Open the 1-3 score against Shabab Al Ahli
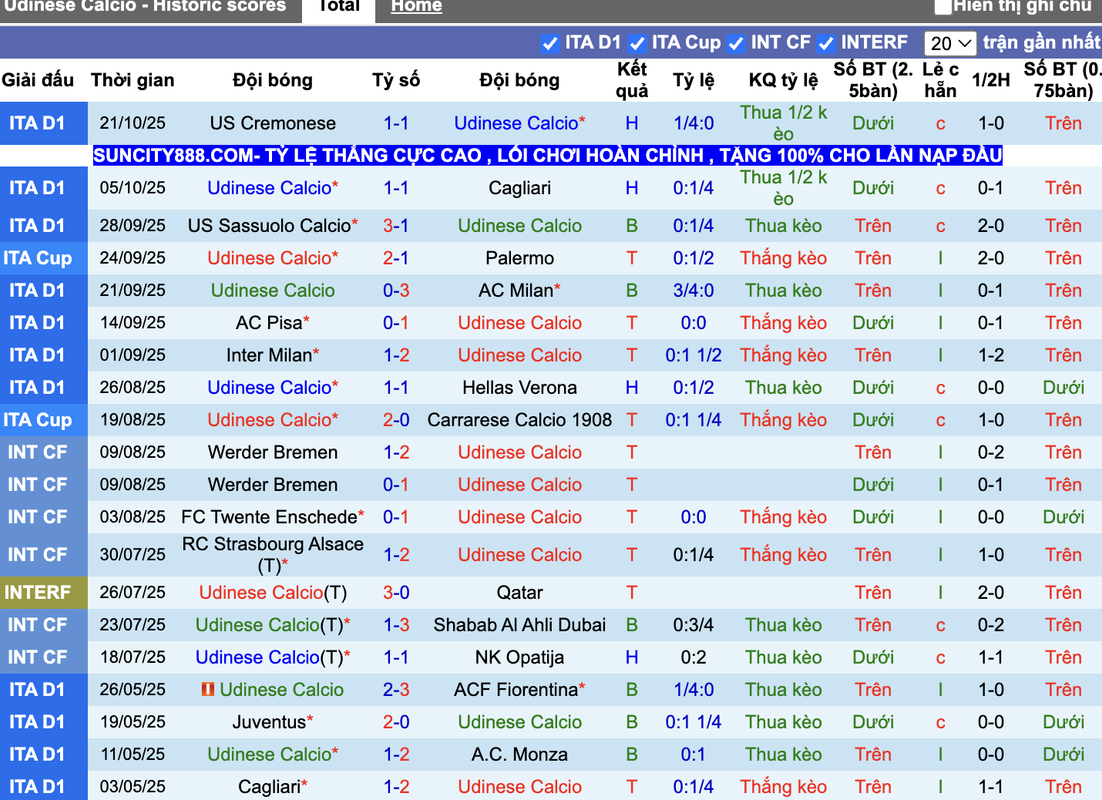This screenshot has width=1102, height=800. coord(396,625)
